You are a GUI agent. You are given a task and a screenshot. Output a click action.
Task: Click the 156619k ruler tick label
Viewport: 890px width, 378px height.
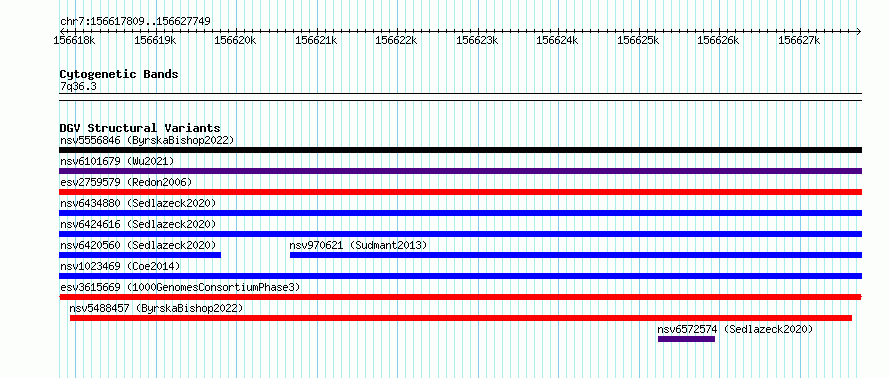155,40
